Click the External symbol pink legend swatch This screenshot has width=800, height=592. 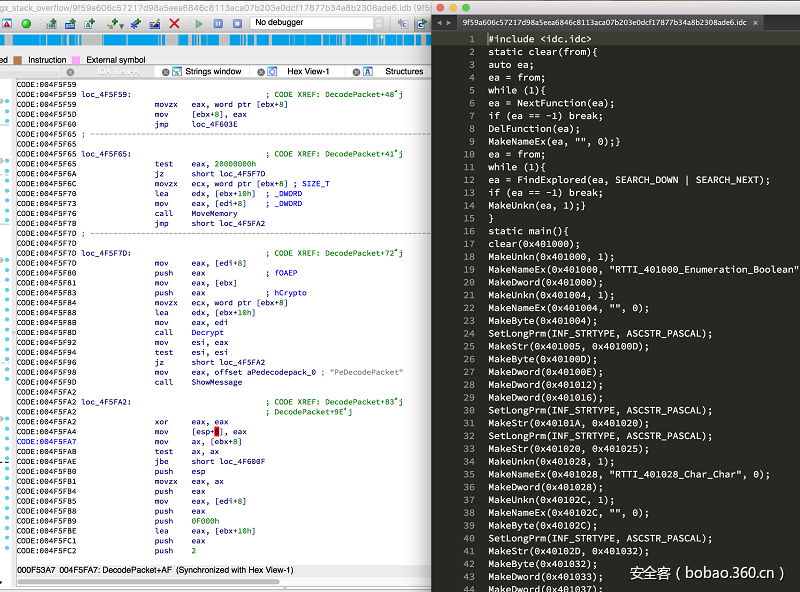click(x=76, y=60)
